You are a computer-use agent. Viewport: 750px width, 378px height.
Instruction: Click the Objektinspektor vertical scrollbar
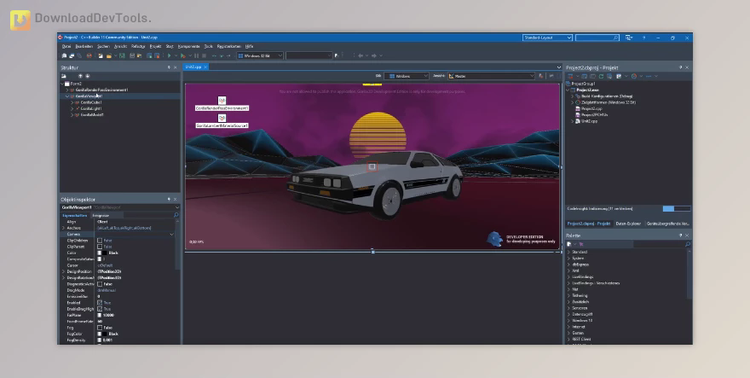pos(177,244)
